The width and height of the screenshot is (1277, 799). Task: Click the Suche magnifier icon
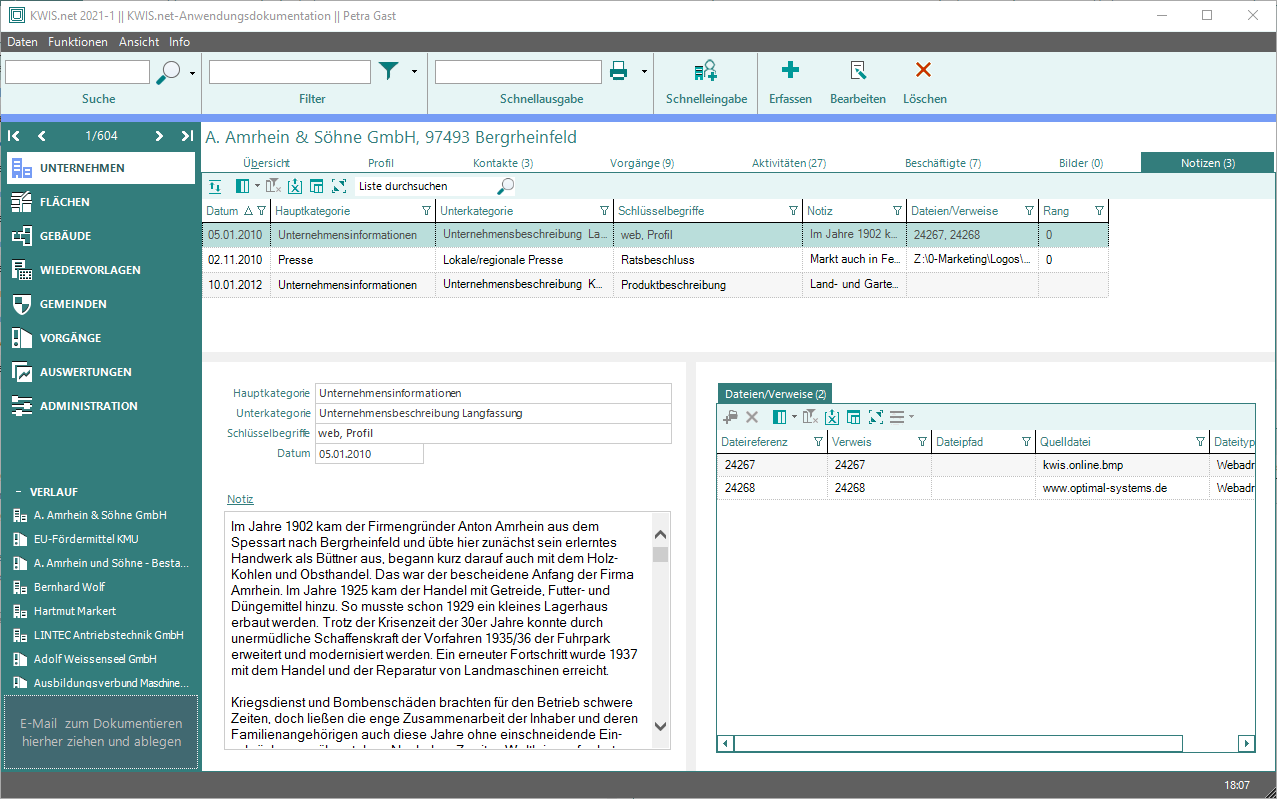point(169,72)
